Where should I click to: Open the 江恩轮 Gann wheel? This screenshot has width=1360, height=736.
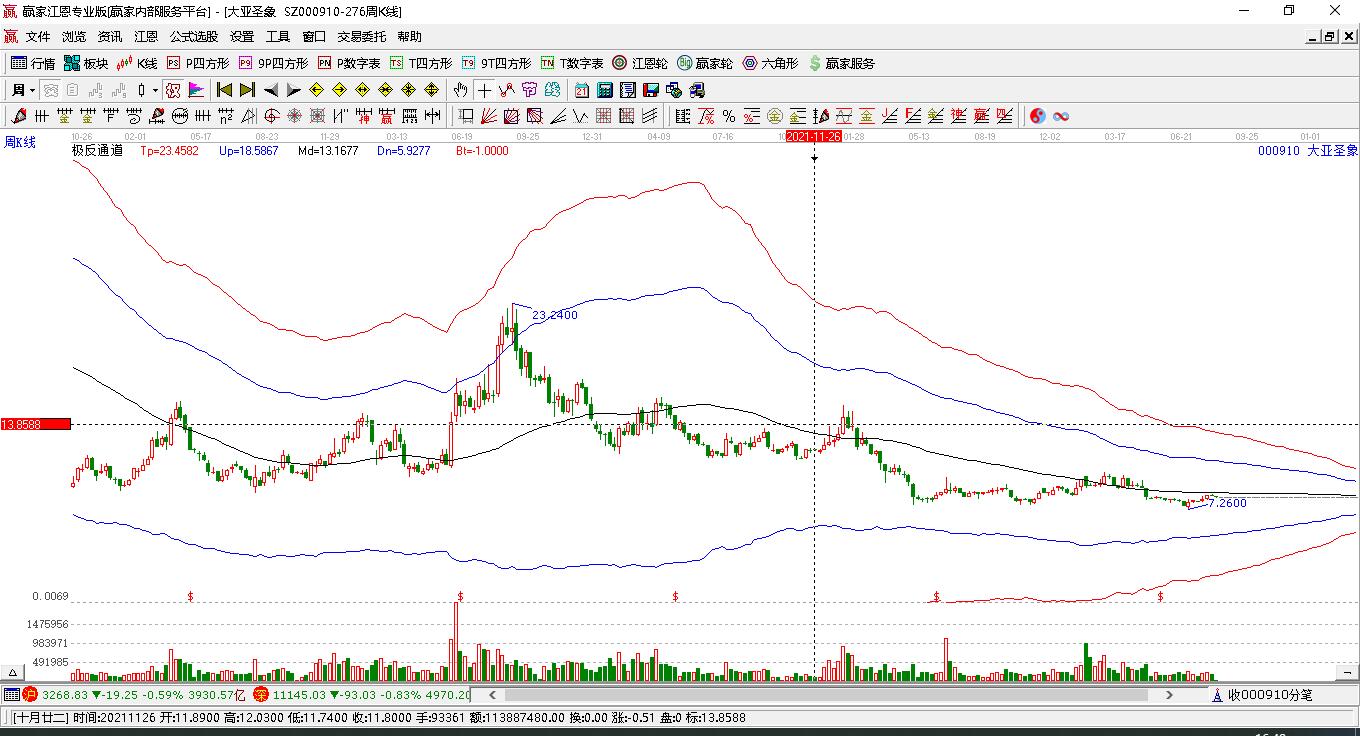[640, 63]
